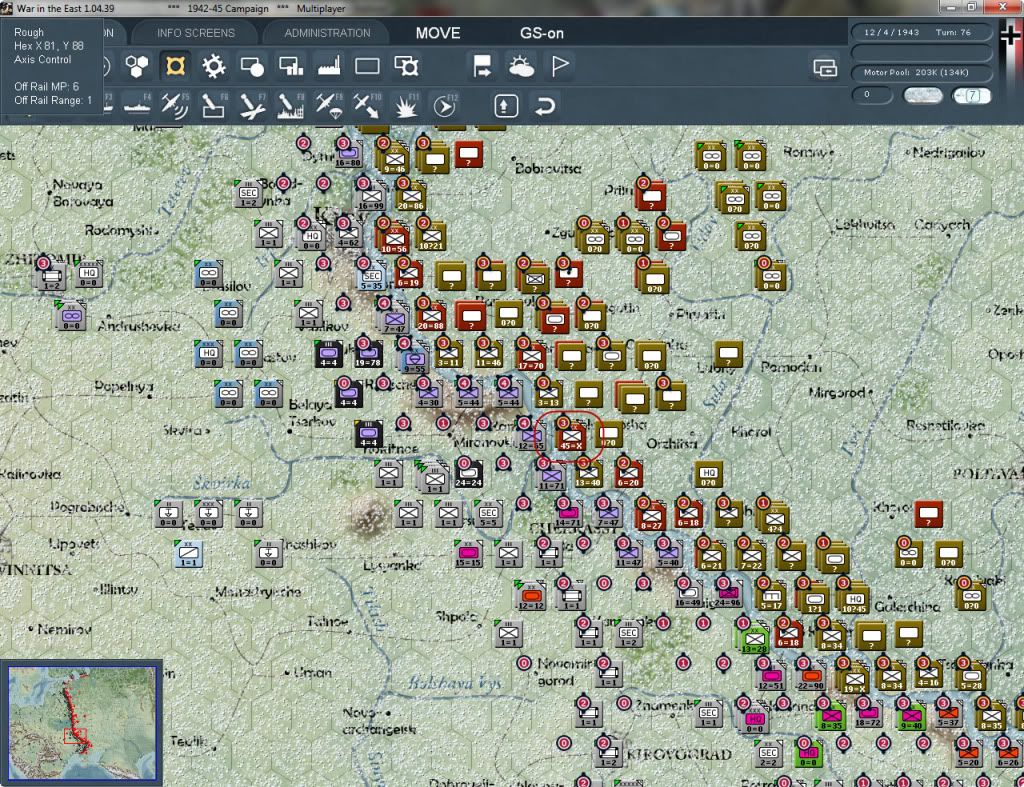Select the pink 15=15 unit counter

point(468,553)
